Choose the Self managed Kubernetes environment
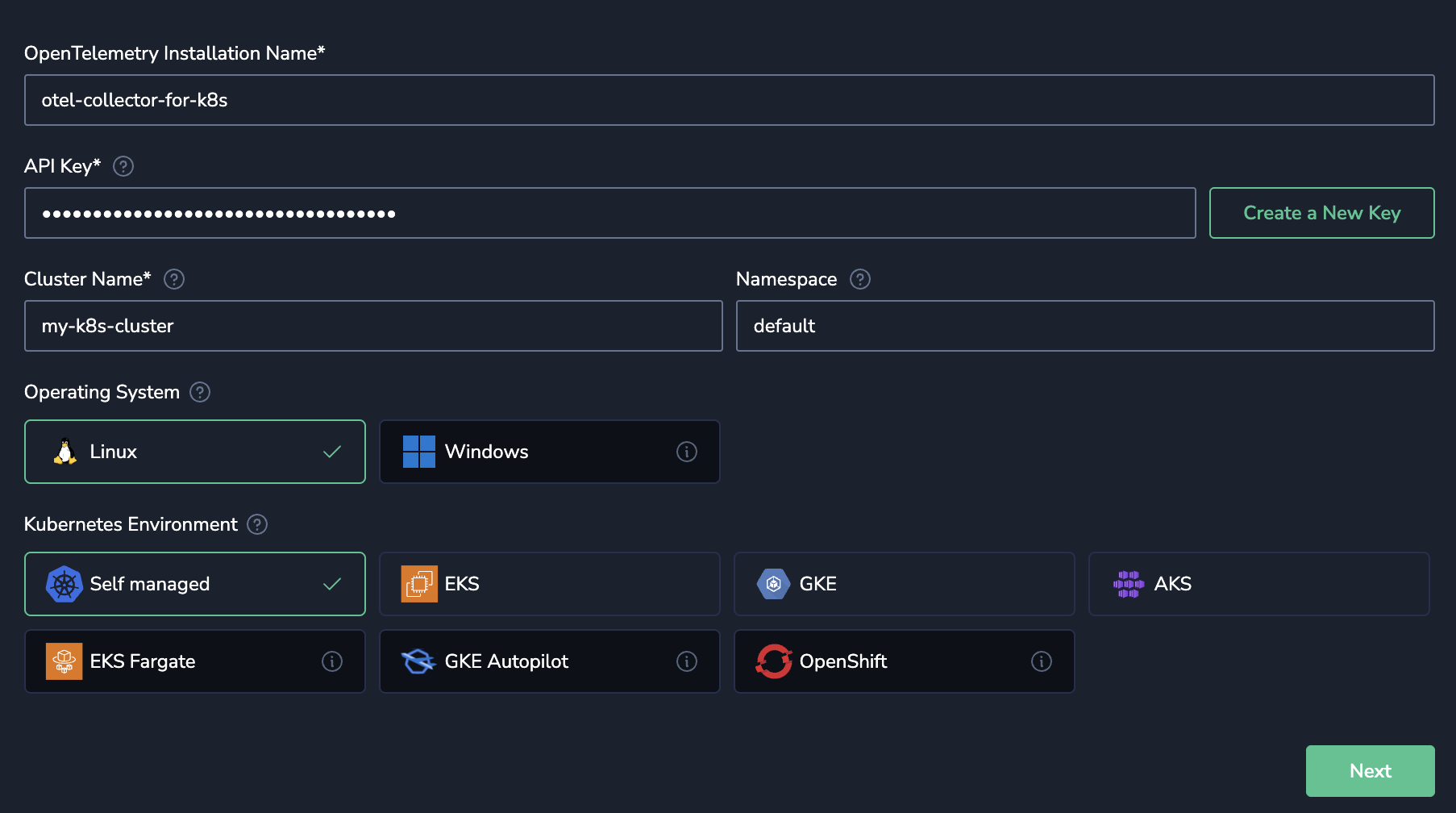The height and width of the screenshot is (813, 1456). click(x=194, y=584)
